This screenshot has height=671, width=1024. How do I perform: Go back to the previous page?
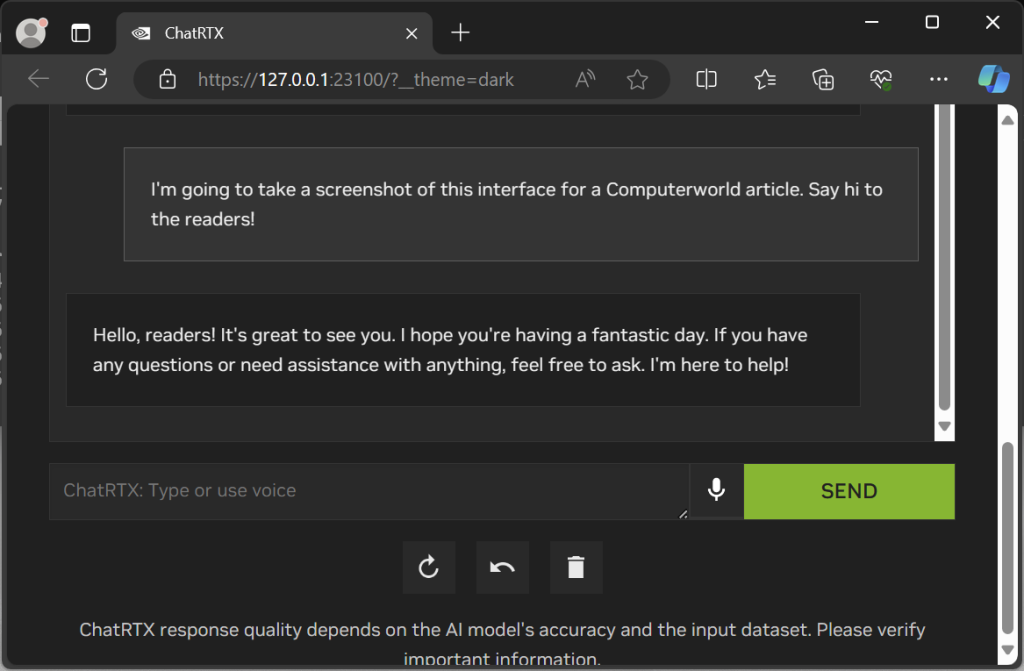[39, 79]
